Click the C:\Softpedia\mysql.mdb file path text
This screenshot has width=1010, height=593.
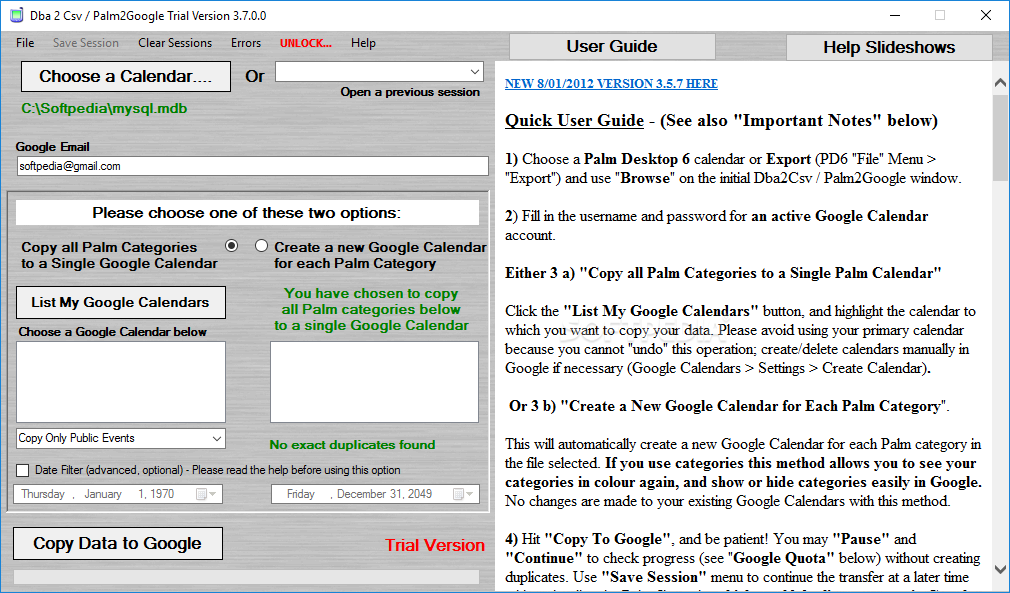point(104,109)
